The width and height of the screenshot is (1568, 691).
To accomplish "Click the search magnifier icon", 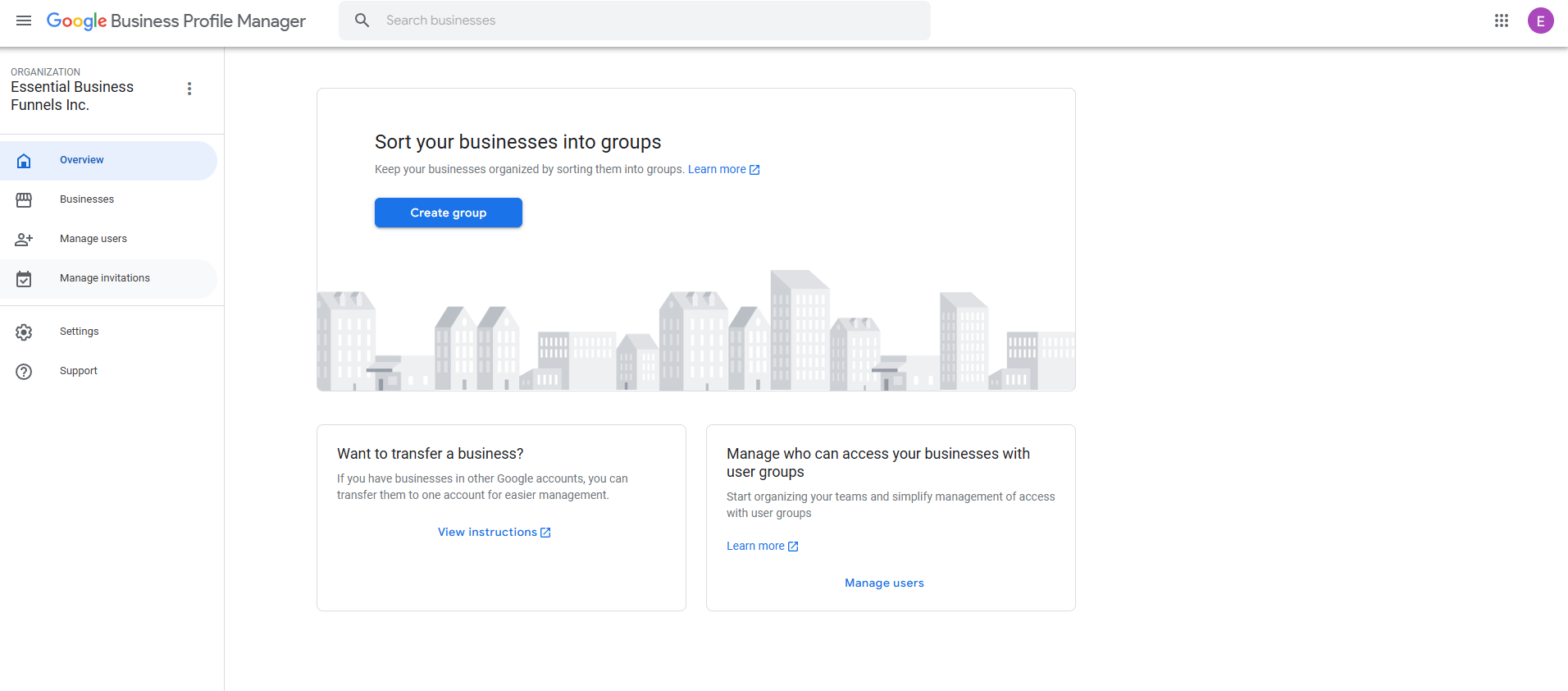I will 362,21.
